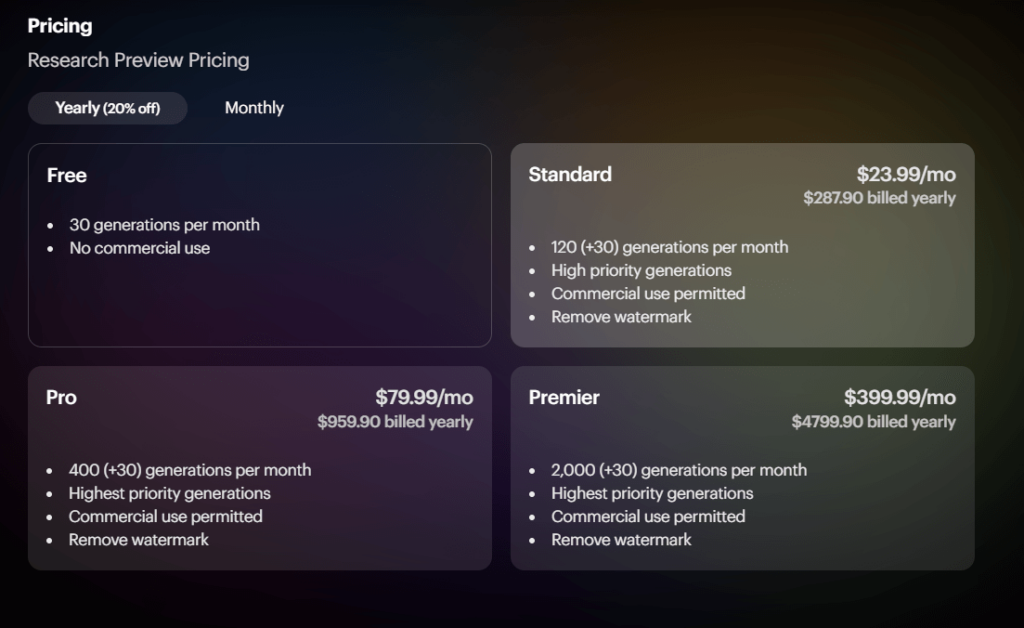Click the Pricing heading
1024x628 pixels.
coord(59,26)
